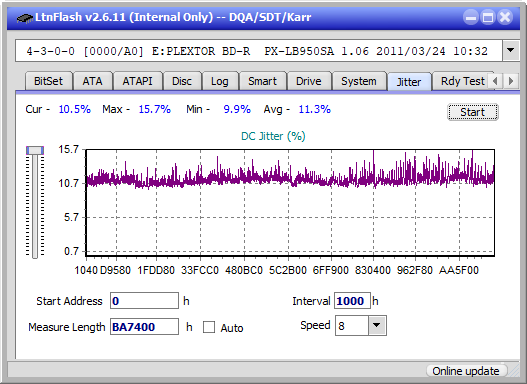Click the DC Jitter (%) chart title
The image size is (527, 384).
tap(273, 136)
